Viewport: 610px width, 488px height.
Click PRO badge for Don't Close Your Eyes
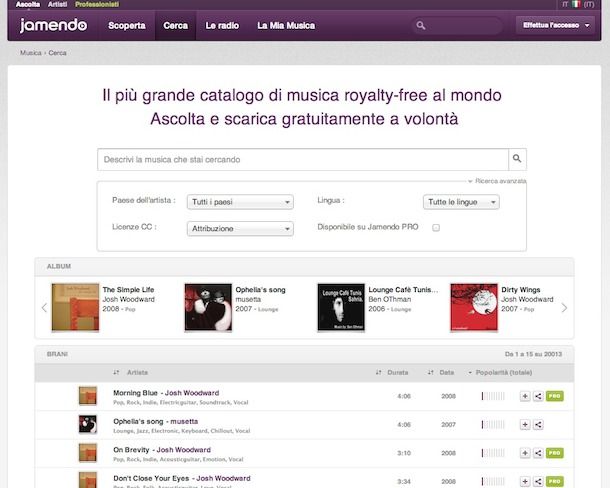point(554,481)
